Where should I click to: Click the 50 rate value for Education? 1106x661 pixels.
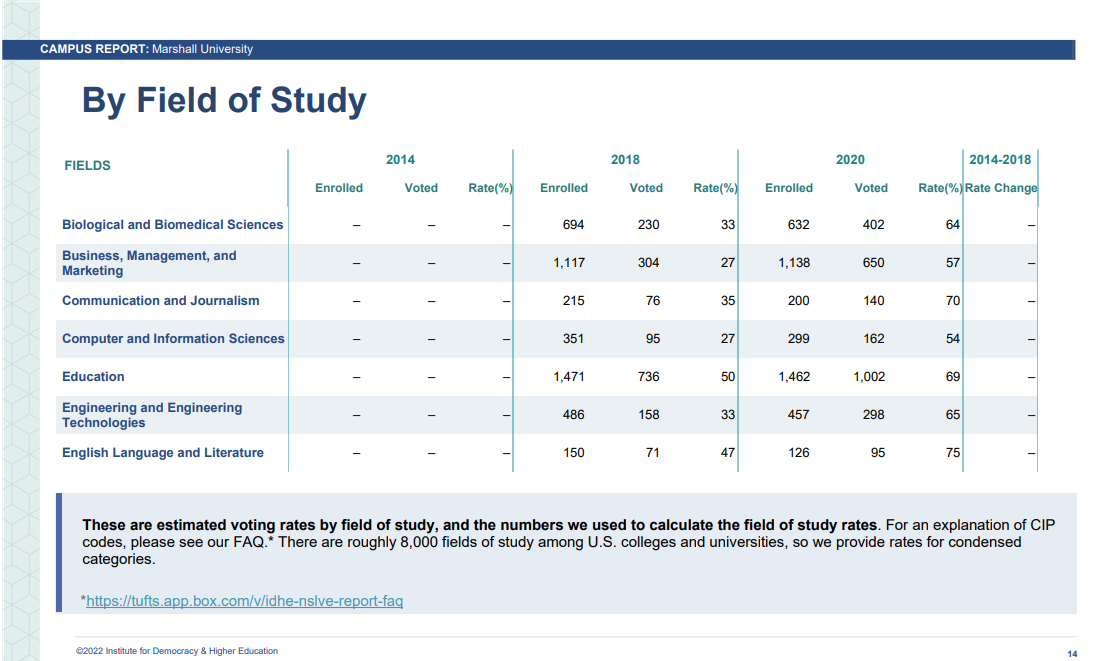click(728, 377)
